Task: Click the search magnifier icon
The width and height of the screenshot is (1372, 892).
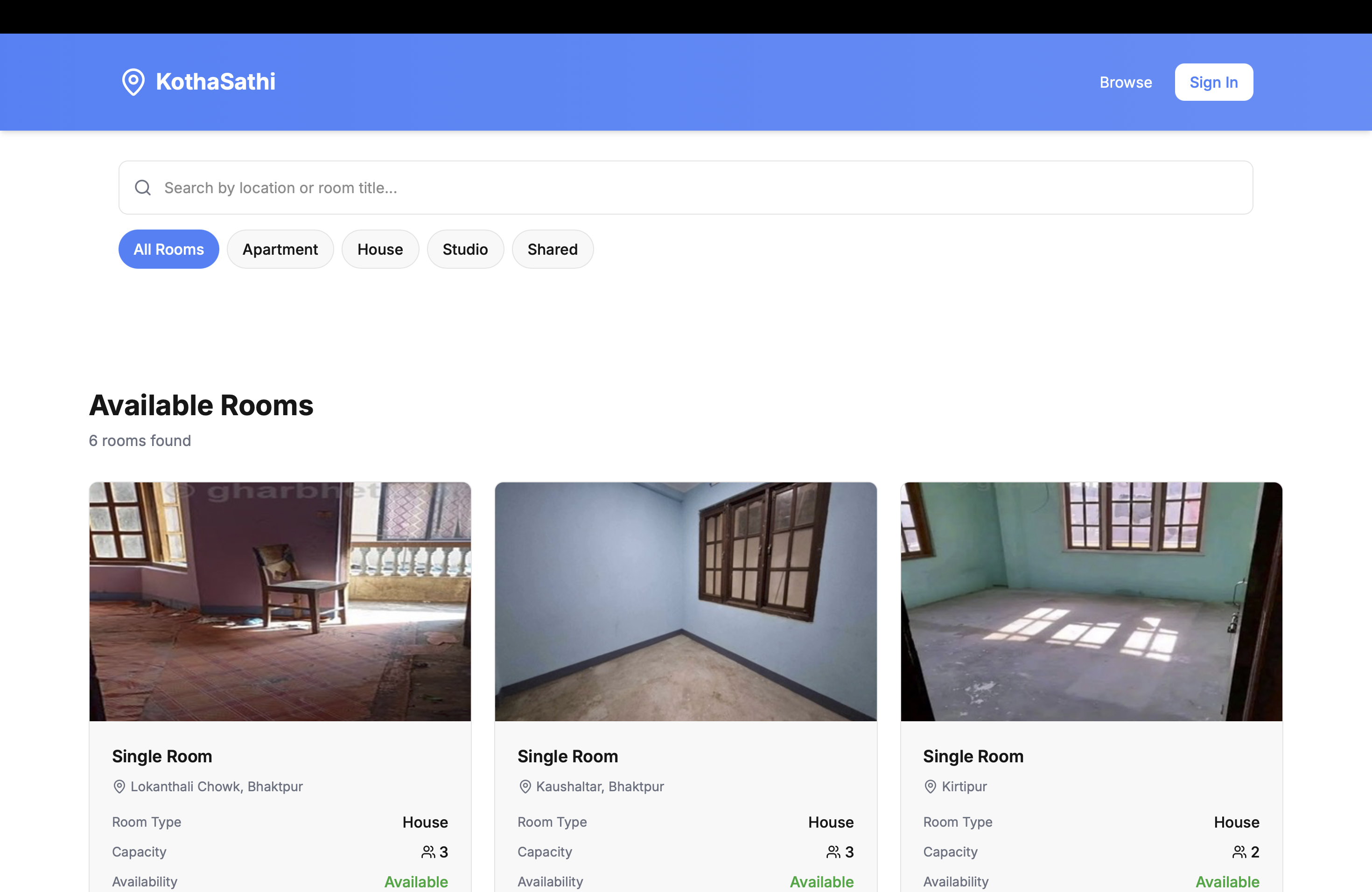Action: pos(142,188)
